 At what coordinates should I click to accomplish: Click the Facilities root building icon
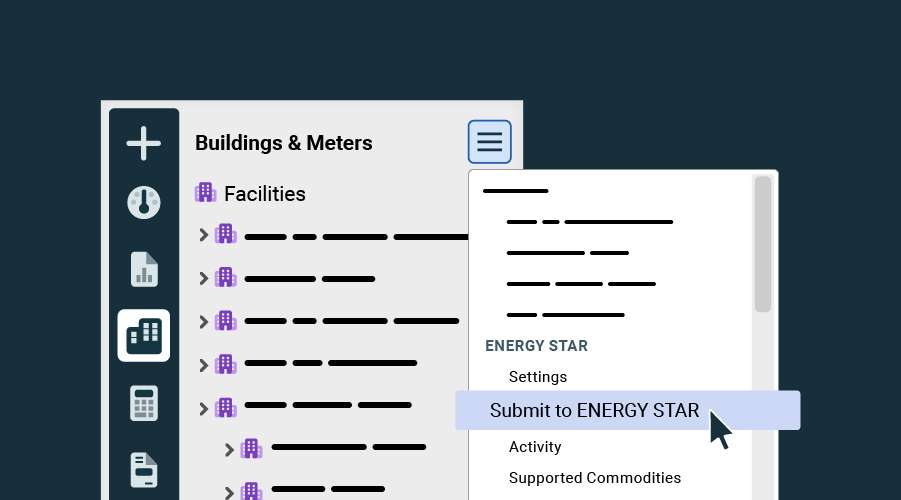coord(205,193)
